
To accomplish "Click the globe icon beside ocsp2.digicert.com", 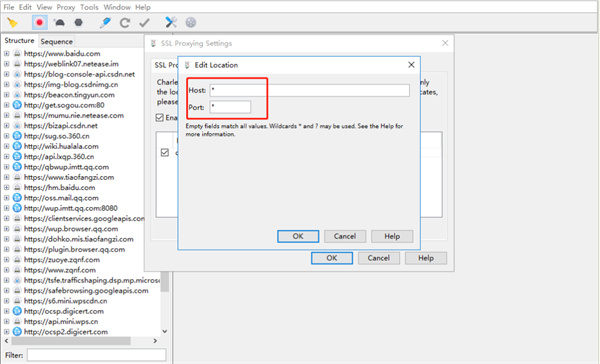I will [17, 332].
